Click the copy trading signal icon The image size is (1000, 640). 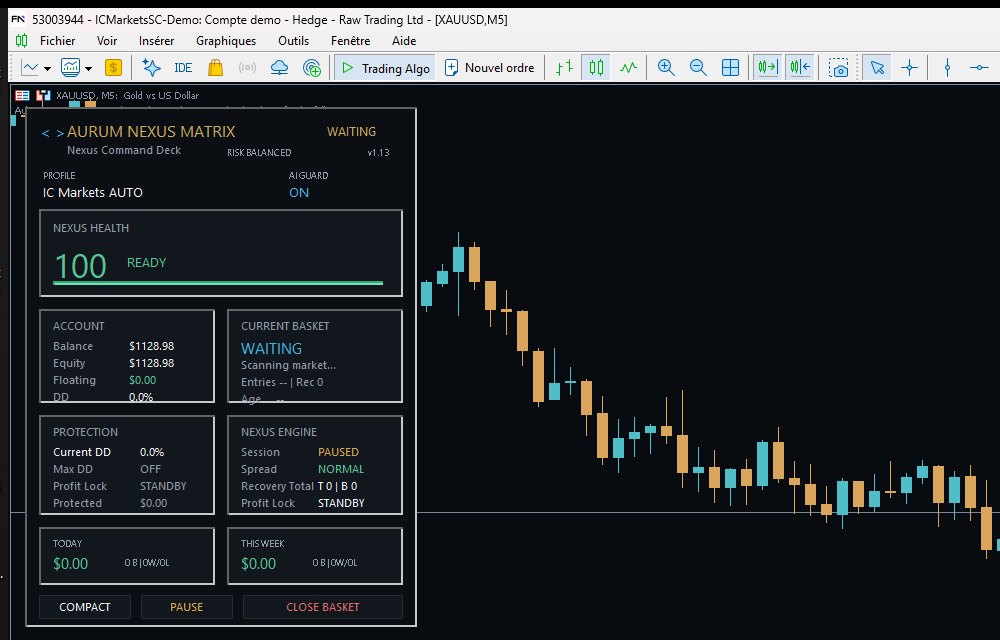click(312, 68)
